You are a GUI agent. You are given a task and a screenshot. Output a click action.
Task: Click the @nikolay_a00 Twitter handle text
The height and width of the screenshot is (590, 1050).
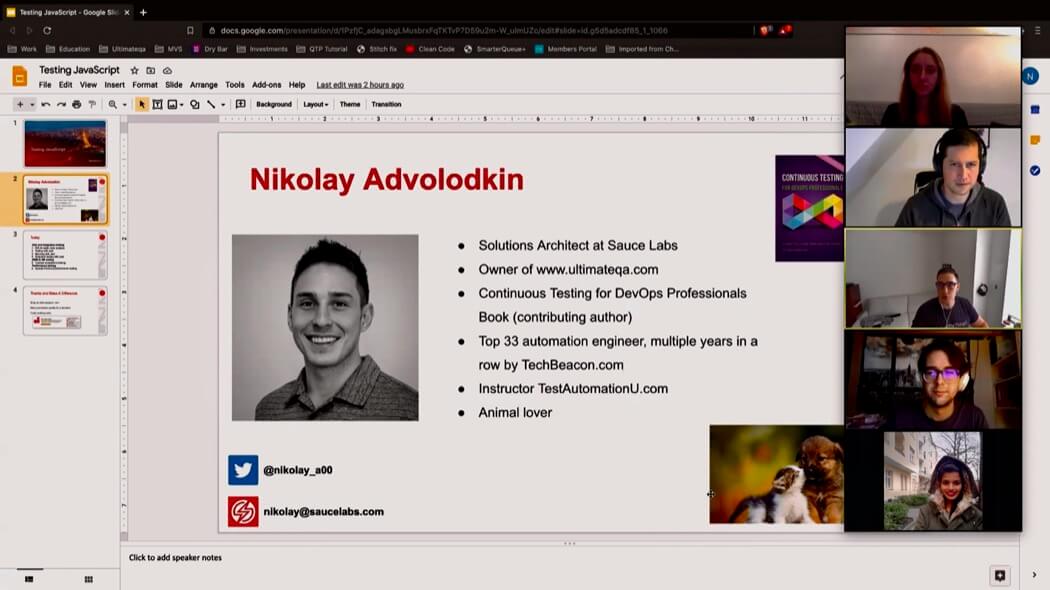click(x=297, y=470)
